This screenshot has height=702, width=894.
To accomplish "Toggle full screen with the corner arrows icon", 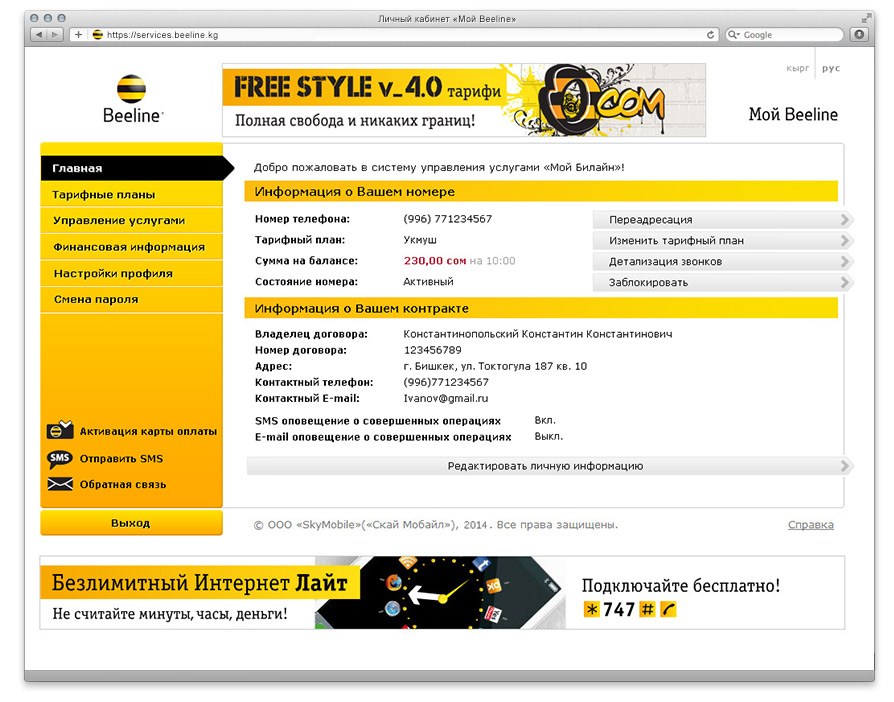I will (x=866, y=19).
